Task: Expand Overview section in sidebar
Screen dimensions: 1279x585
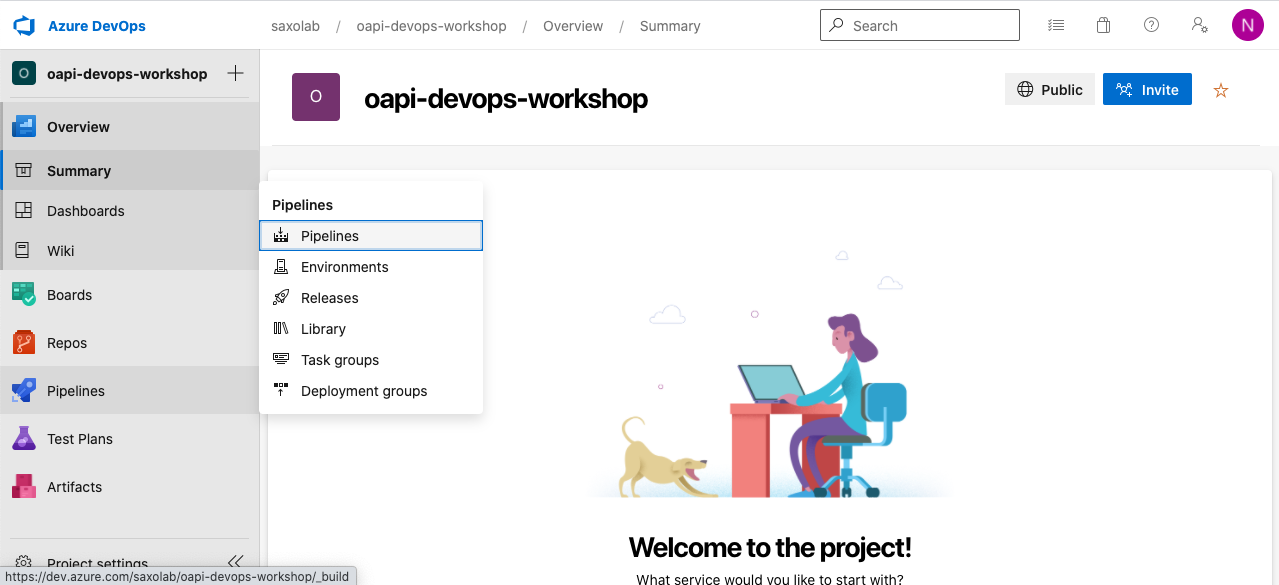Action: tap(130, 127)
